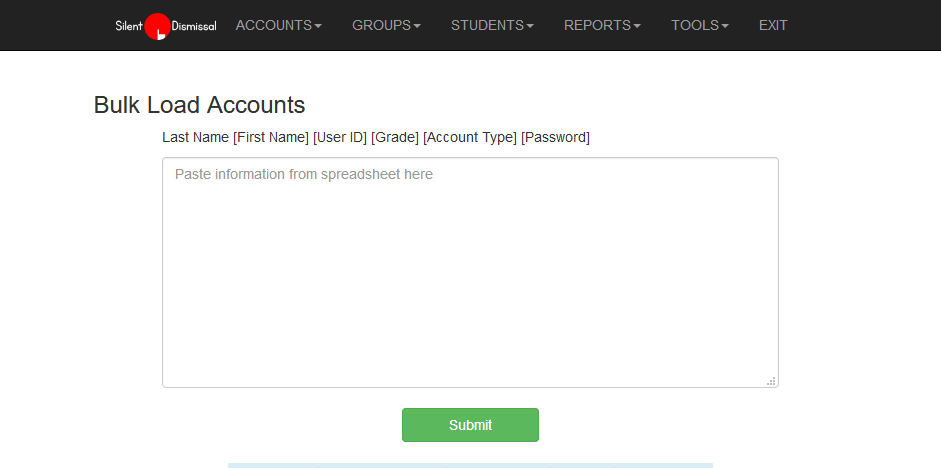Viewport: 941px width, 468px height.
Task: Click the dropdown caret beside STUDENTS
Action: tap(530, 26)
